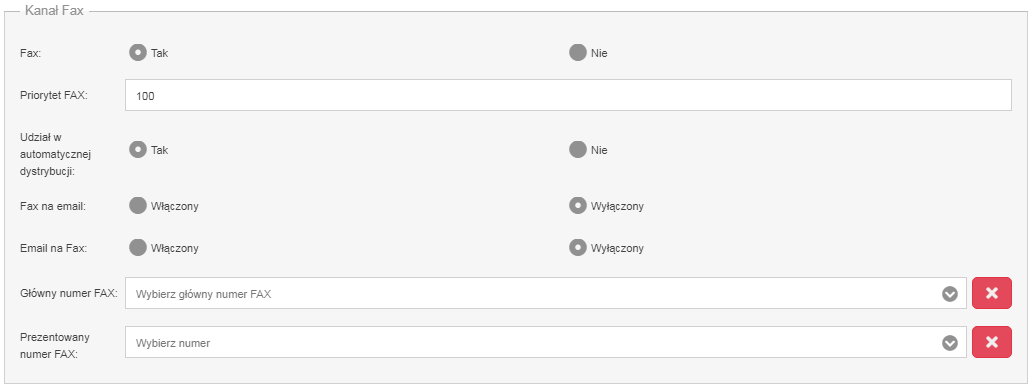Click the Fax na email label
Screen dimensions: 1032x388
tap(53, 206)
